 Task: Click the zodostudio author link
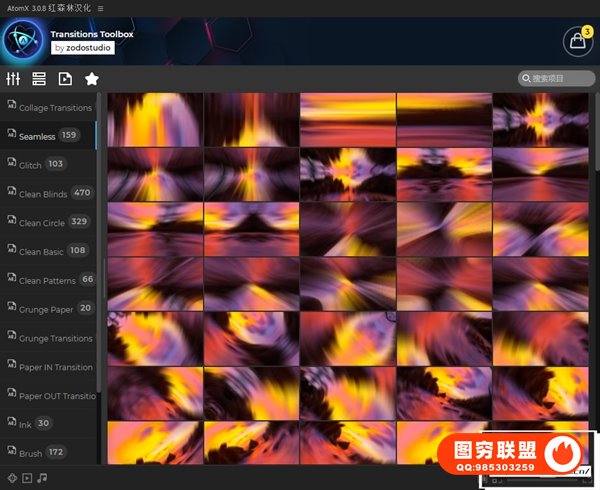84,47
